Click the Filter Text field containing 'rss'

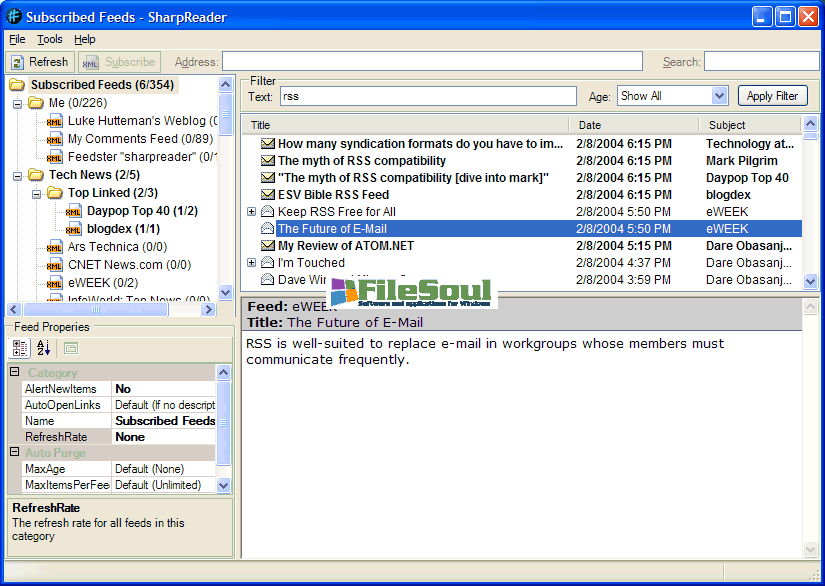click(428, 96)
